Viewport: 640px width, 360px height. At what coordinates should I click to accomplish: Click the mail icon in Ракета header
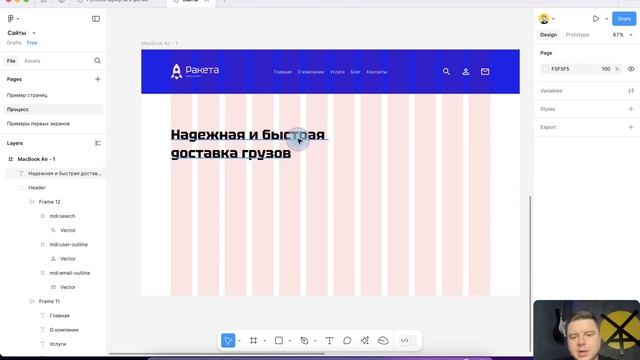click(x=485, y=72)
